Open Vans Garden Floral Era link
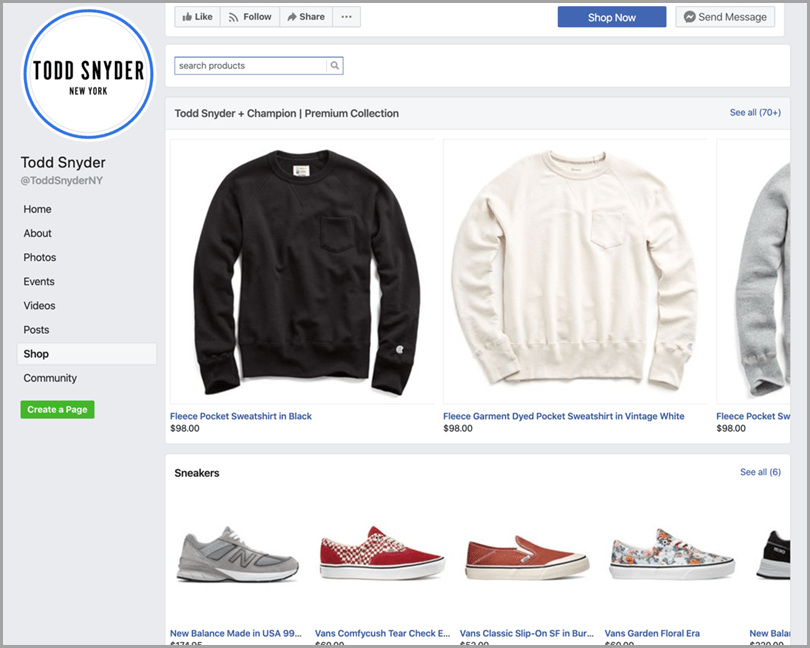Image resolution: width=810 pixels, height=648 pixels. tap(652, 634)
